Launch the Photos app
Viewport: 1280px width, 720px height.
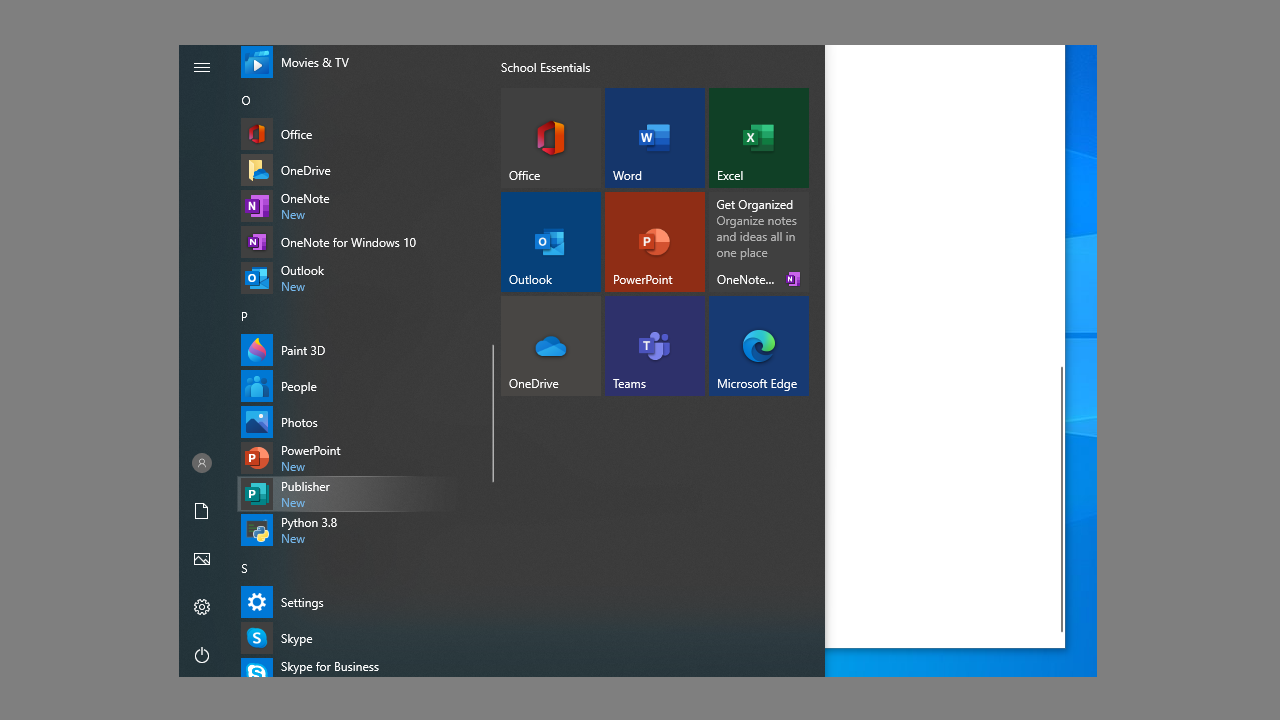(348, 422)
